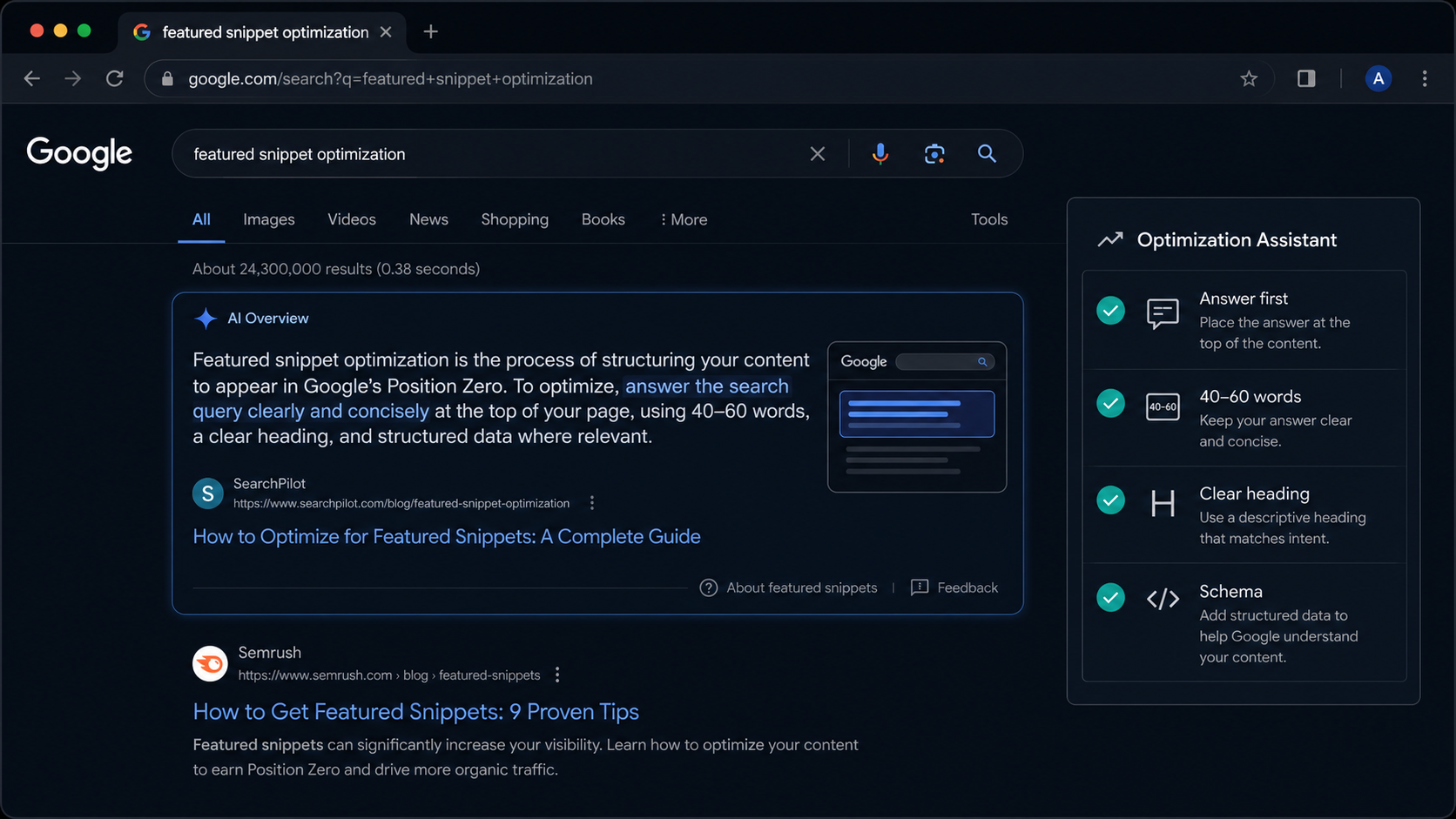Image resolution: width=1456 pixels, height=819 pixels.
Task: Click the Optimization Assistant panel title
Action: coord(1237,239)
